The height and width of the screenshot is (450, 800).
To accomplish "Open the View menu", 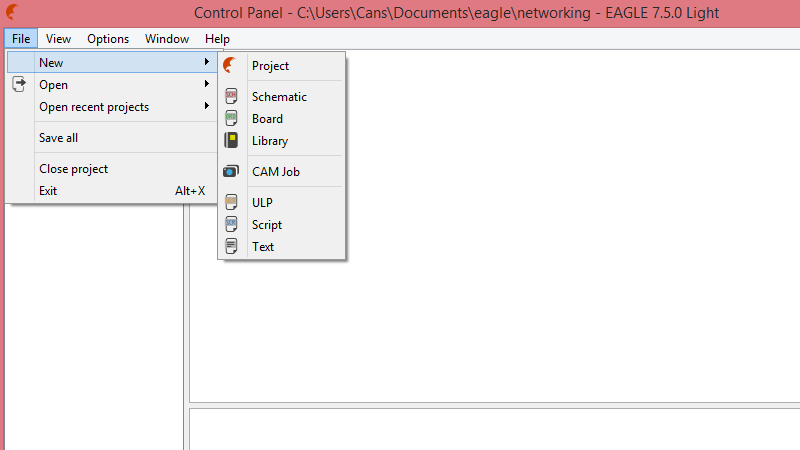I will [x=58, y=39].
